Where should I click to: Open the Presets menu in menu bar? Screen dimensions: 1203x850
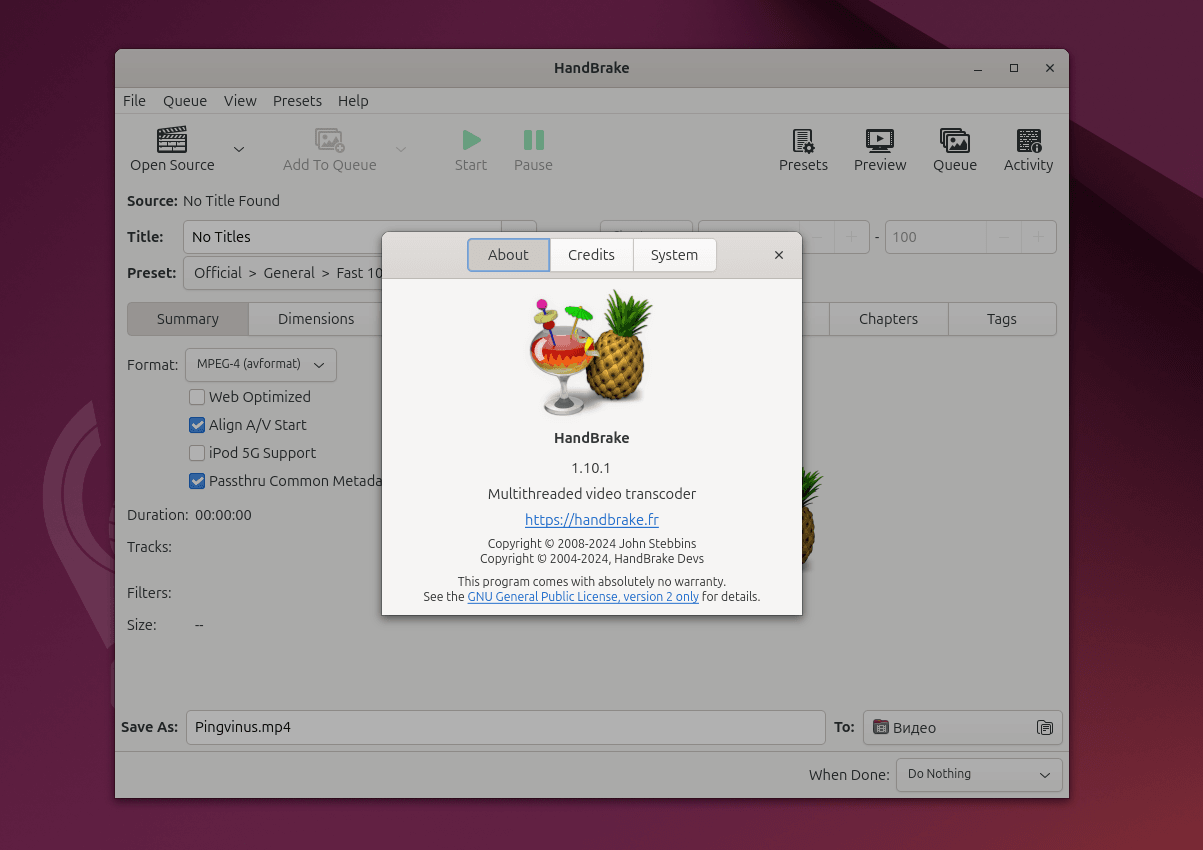click(x=297, y=101)
